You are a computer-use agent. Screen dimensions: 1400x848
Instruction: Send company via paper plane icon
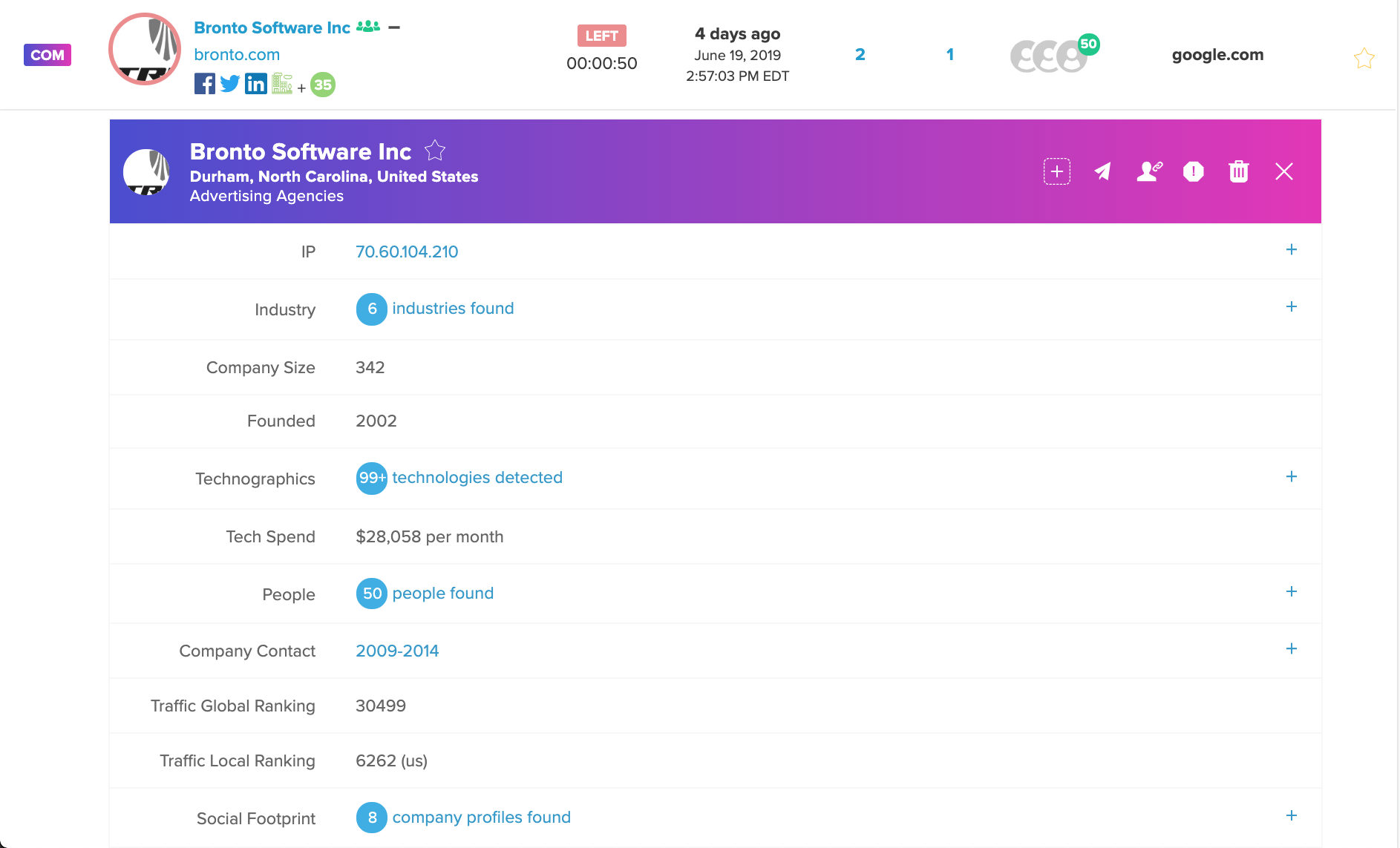click(x=1102, y=171)
